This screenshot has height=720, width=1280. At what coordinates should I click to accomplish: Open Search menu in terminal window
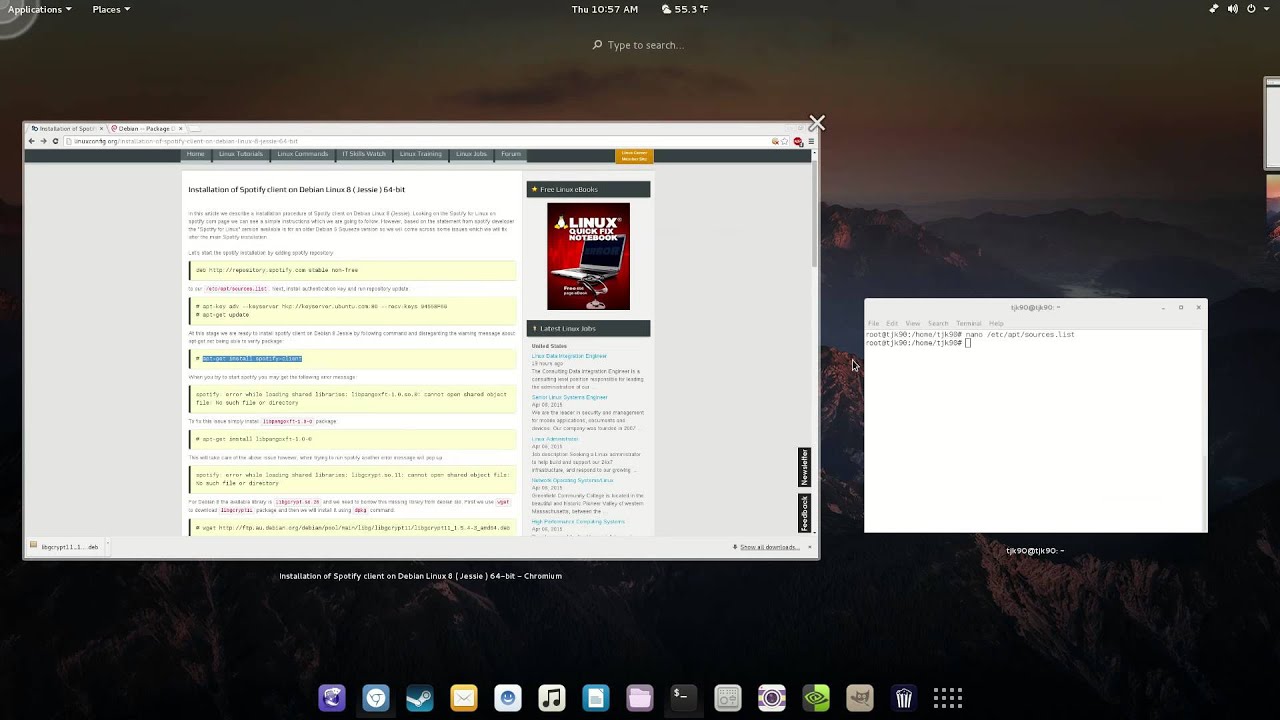tap(938, 323)
